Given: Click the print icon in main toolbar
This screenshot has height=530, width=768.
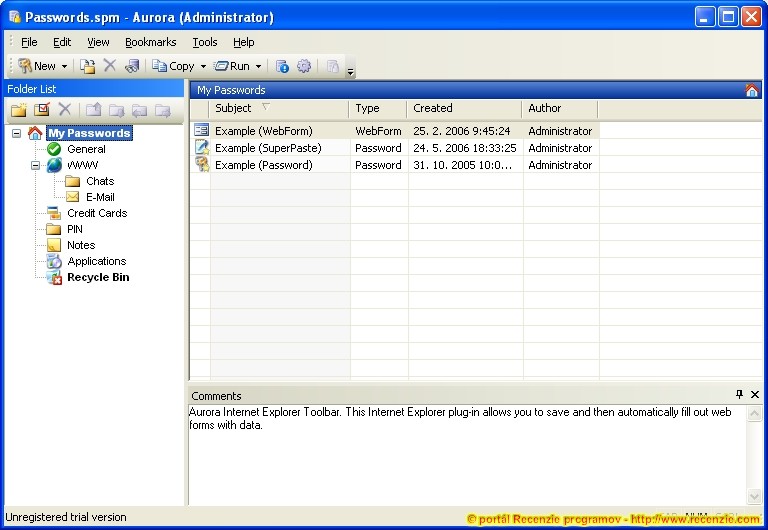Looking at the screenshot, I should [x=131, y=66].
